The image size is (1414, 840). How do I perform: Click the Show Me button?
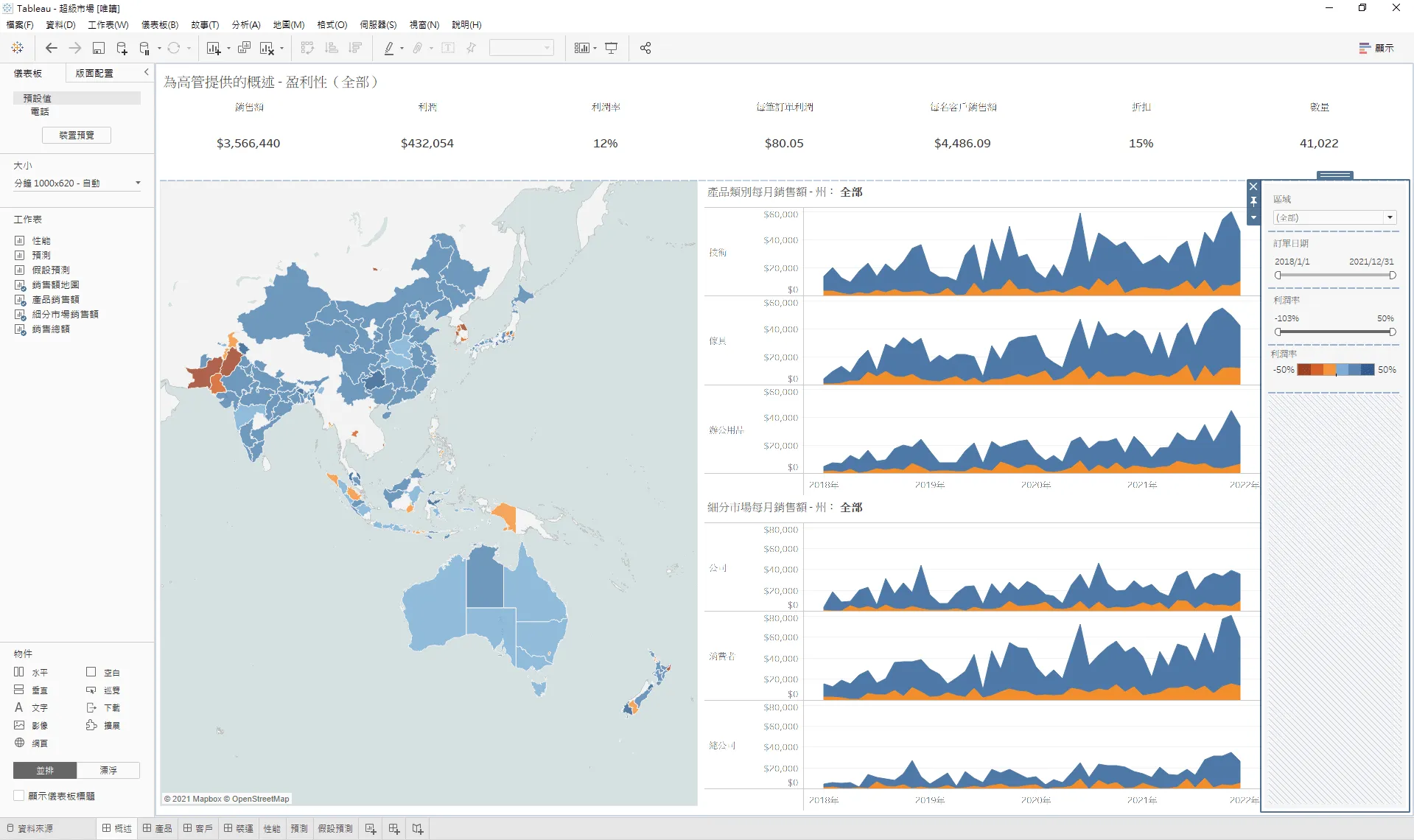pyautogui.click(x=1376, y=48)
